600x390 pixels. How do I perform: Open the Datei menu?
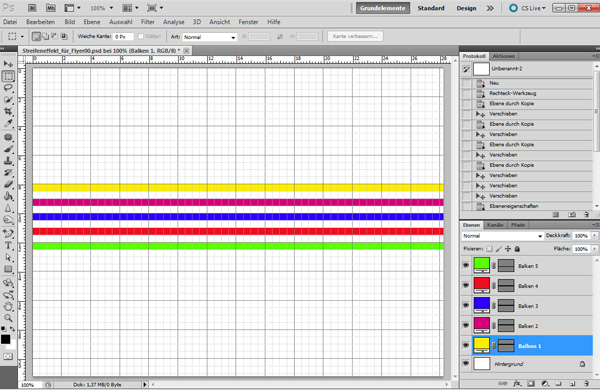[10, 22]
